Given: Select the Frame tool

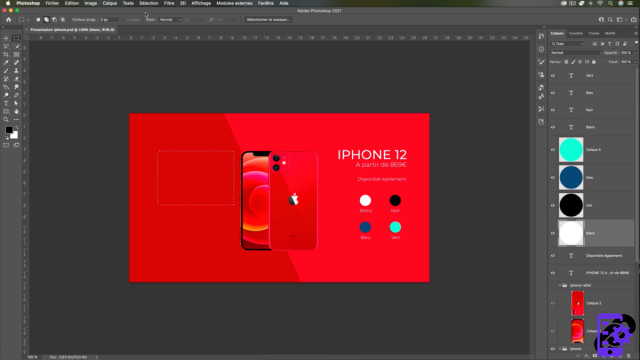Looking at the screenshot, I should pos(16,55).
